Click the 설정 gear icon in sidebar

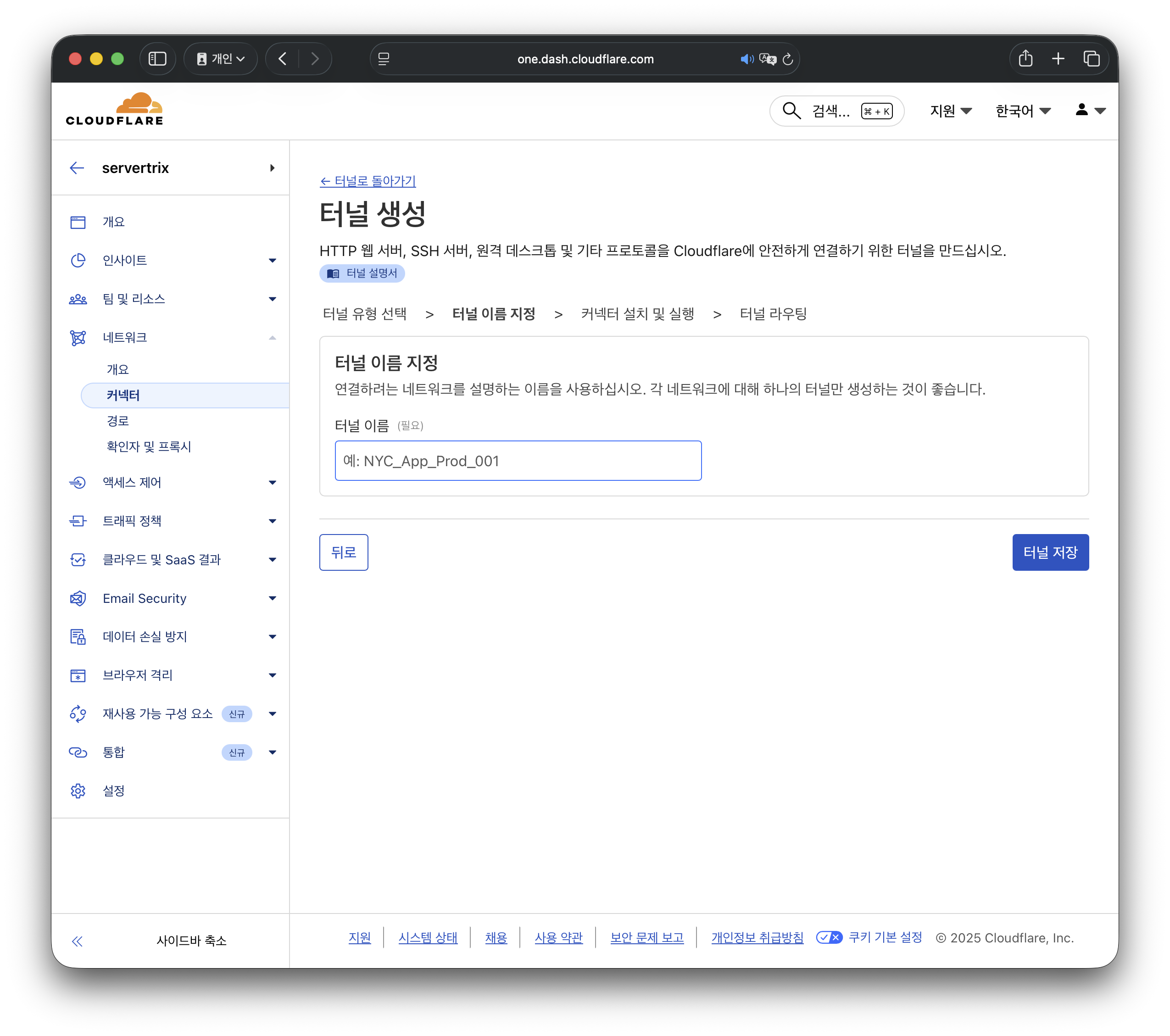78,791
